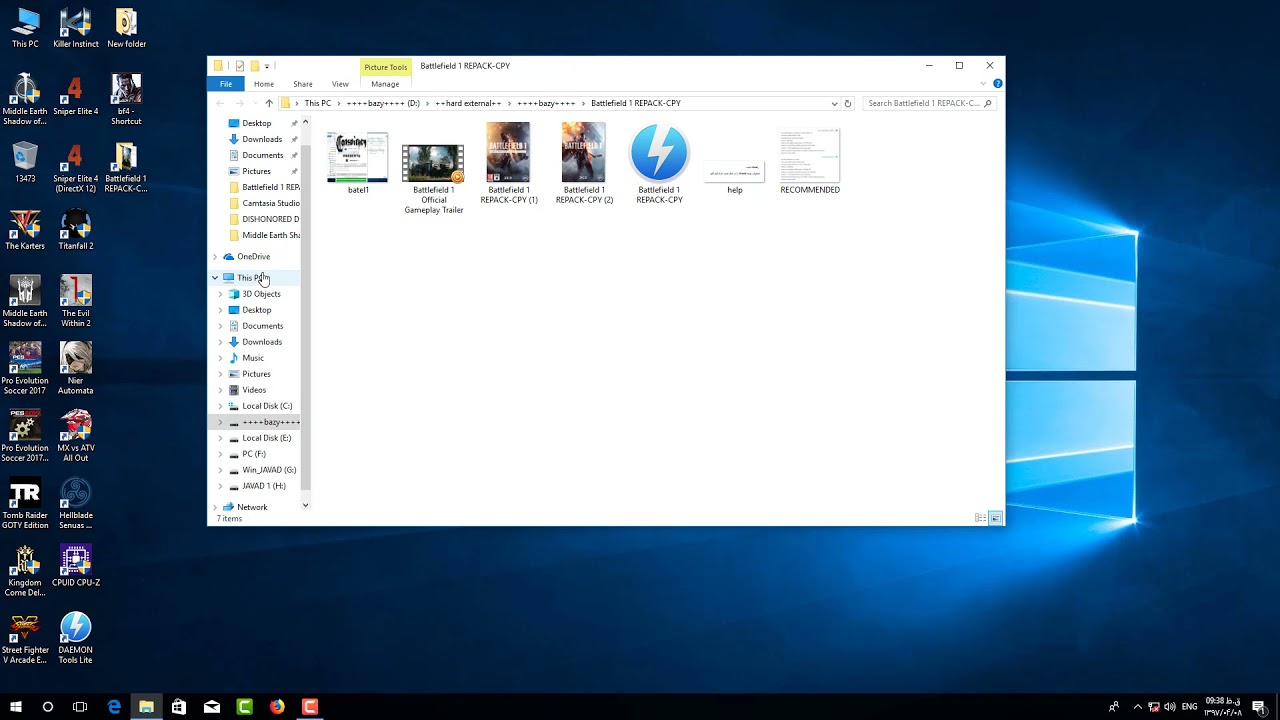
Task: Open Explorer help question mark icon
Action: 997,84
